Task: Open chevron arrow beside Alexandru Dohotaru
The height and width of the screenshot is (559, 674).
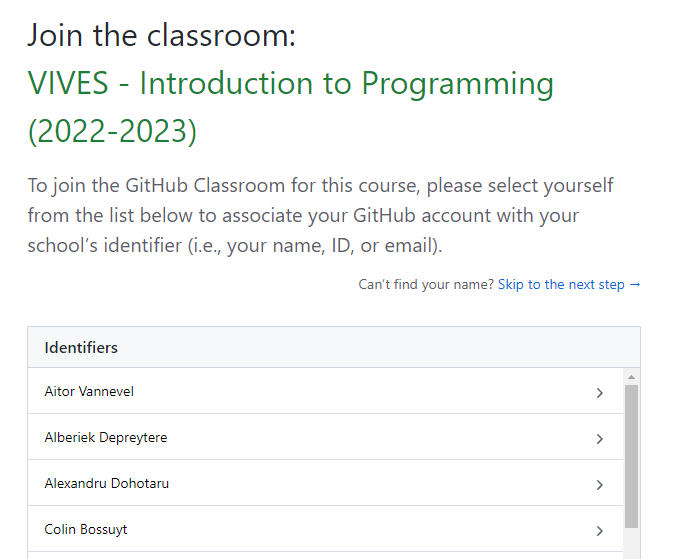Action: (x=600, y=485)
